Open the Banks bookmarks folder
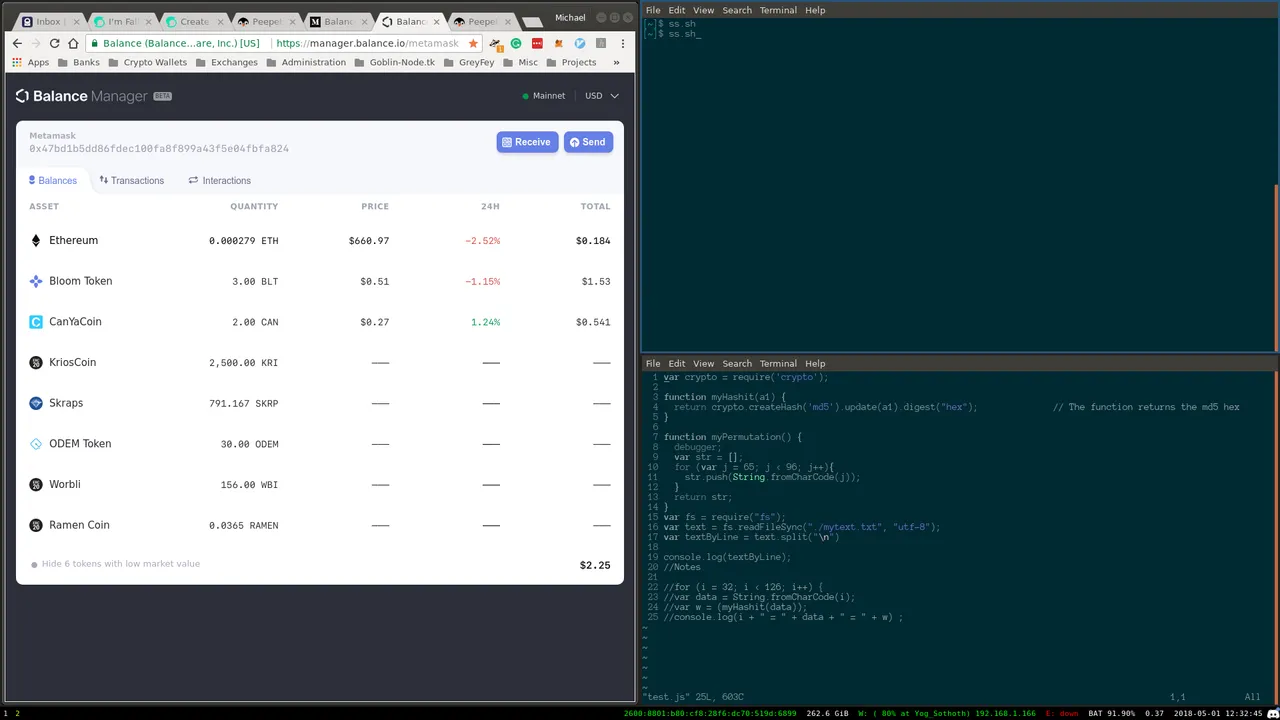Image resolution: width=1280 pixels, height=720 pixels. [x=79, y=62]
